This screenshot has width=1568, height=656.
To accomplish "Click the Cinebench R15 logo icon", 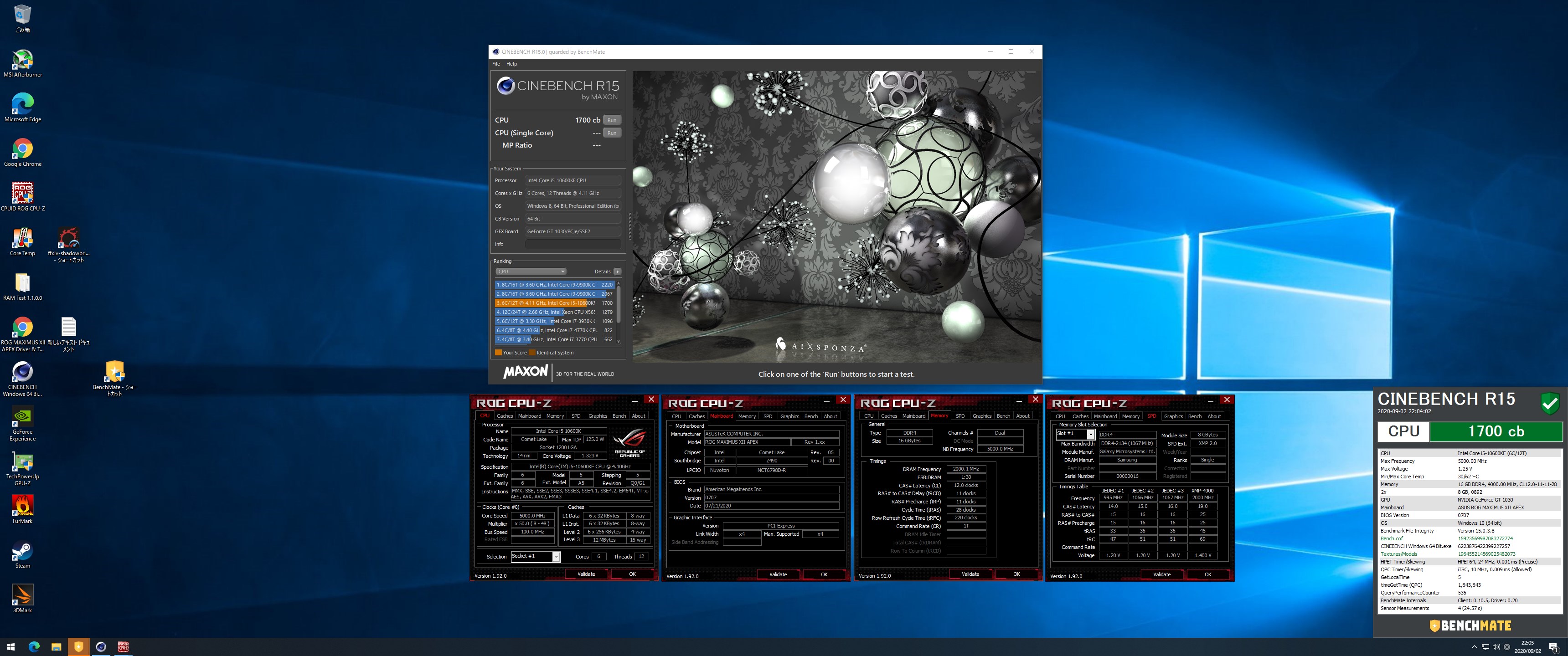I will coord(505,86).
